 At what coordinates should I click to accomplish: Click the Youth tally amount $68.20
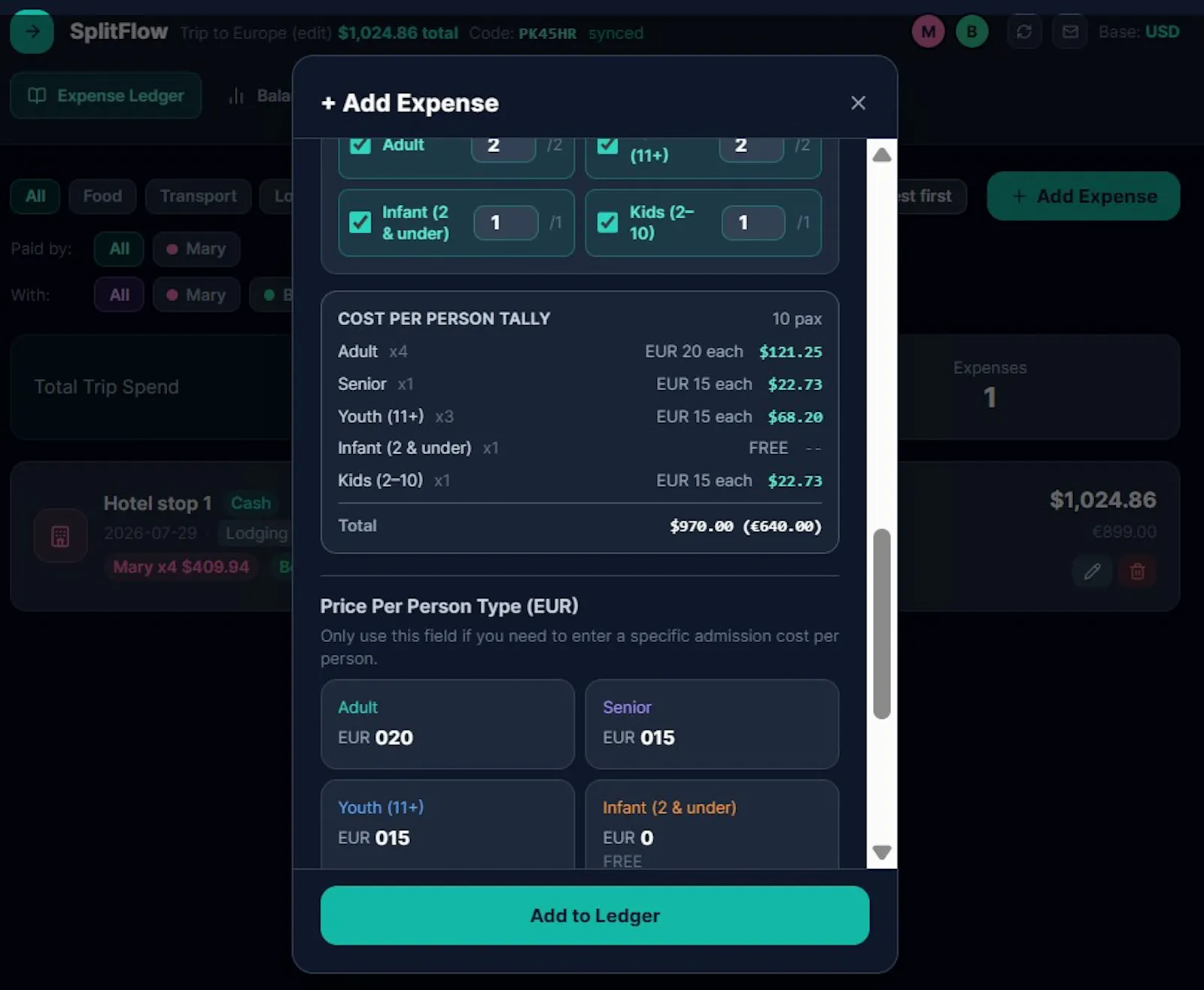[795, 416]
